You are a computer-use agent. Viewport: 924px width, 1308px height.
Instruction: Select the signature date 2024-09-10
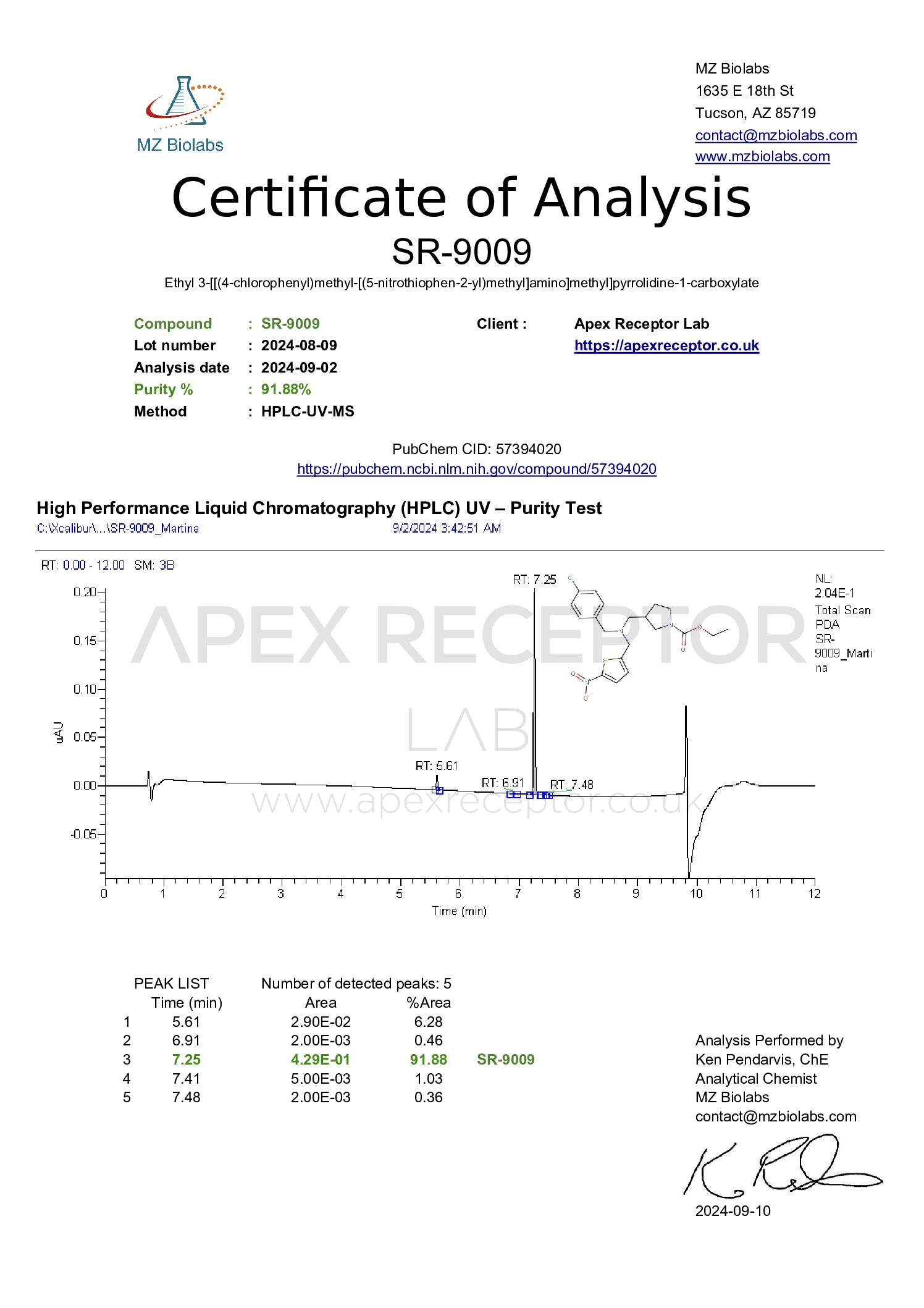click(733, 1211)
